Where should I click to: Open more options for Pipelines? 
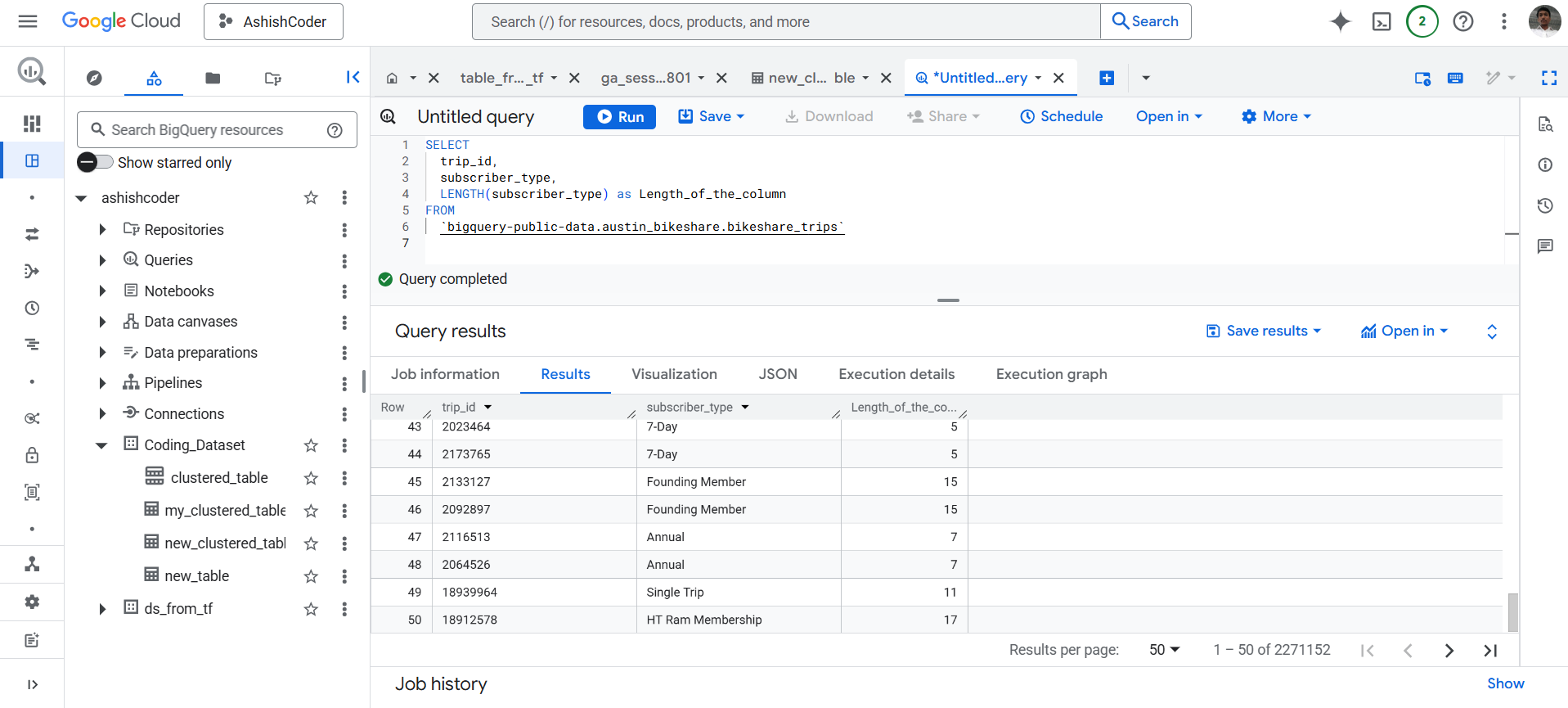pyautogui.click(x=344, y=383)
